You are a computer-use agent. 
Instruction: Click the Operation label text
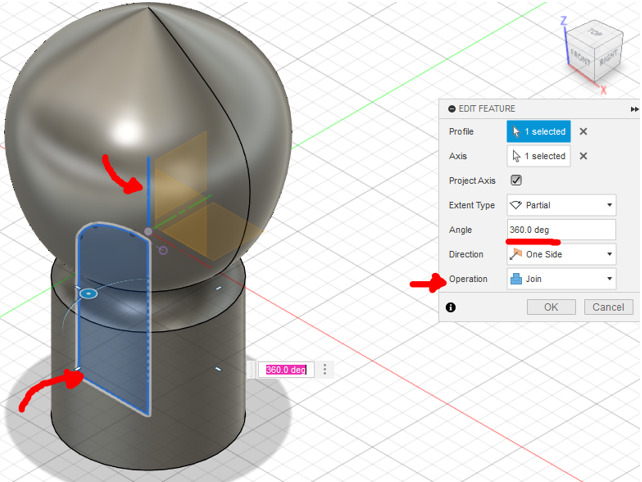[x=468, y=279]
